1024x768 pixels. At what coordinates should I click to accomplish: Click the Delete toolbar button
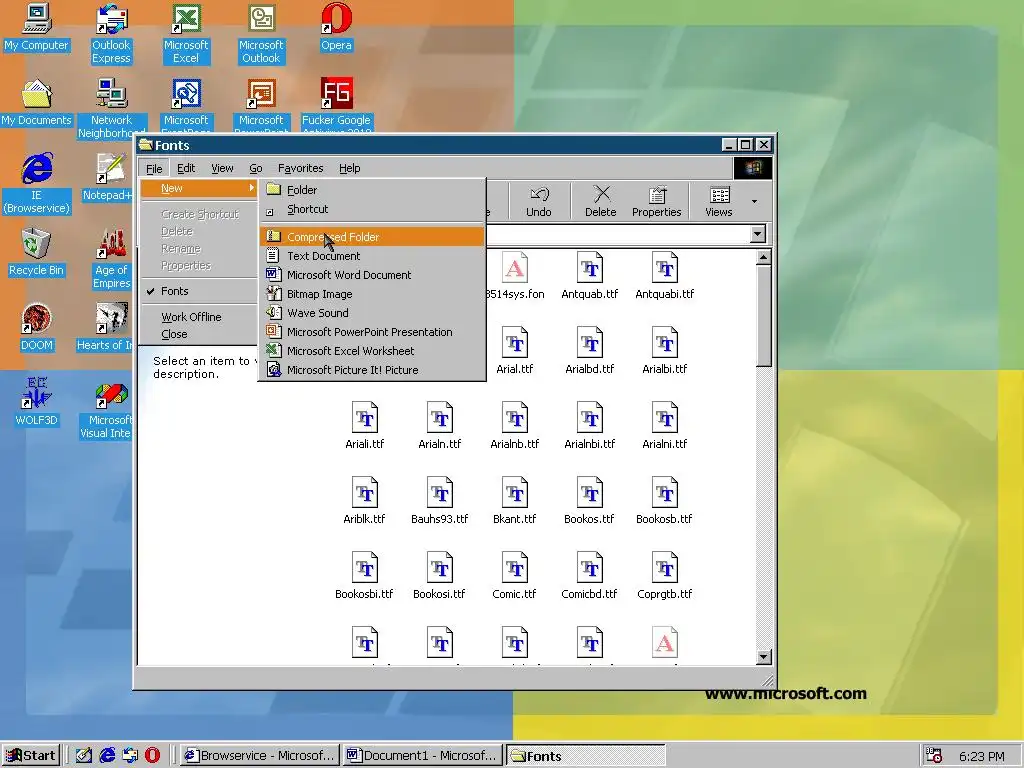600,201
